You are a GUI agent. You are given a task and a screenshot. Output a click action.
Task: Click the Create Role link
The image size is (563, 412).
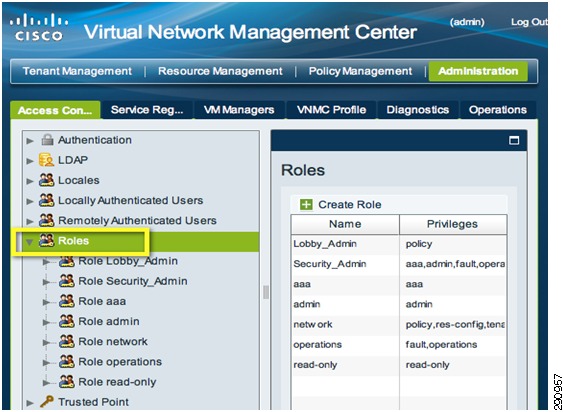(x=350, y=205)
